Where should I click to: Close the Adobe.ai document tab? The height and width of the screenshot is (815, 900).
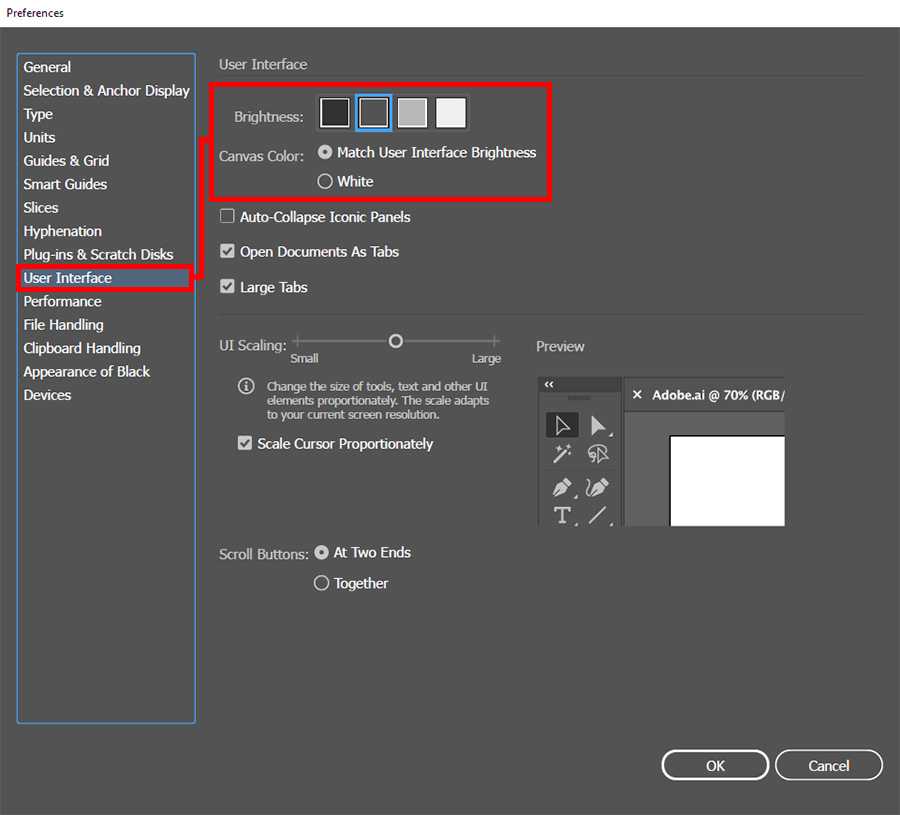point(637,395)
